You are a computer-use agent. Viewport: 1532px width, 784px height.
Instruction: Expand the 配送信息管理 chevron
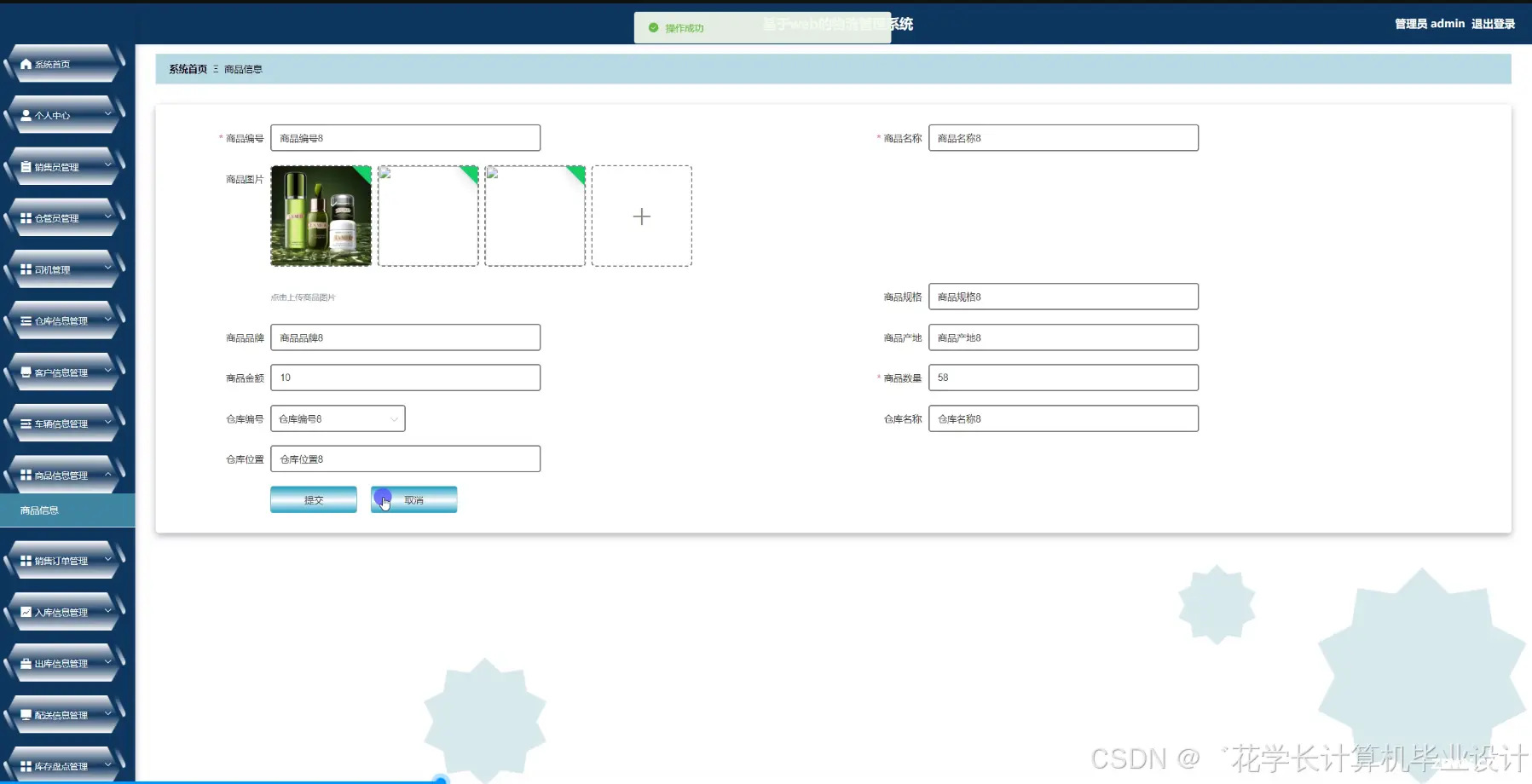pos(108,713)
